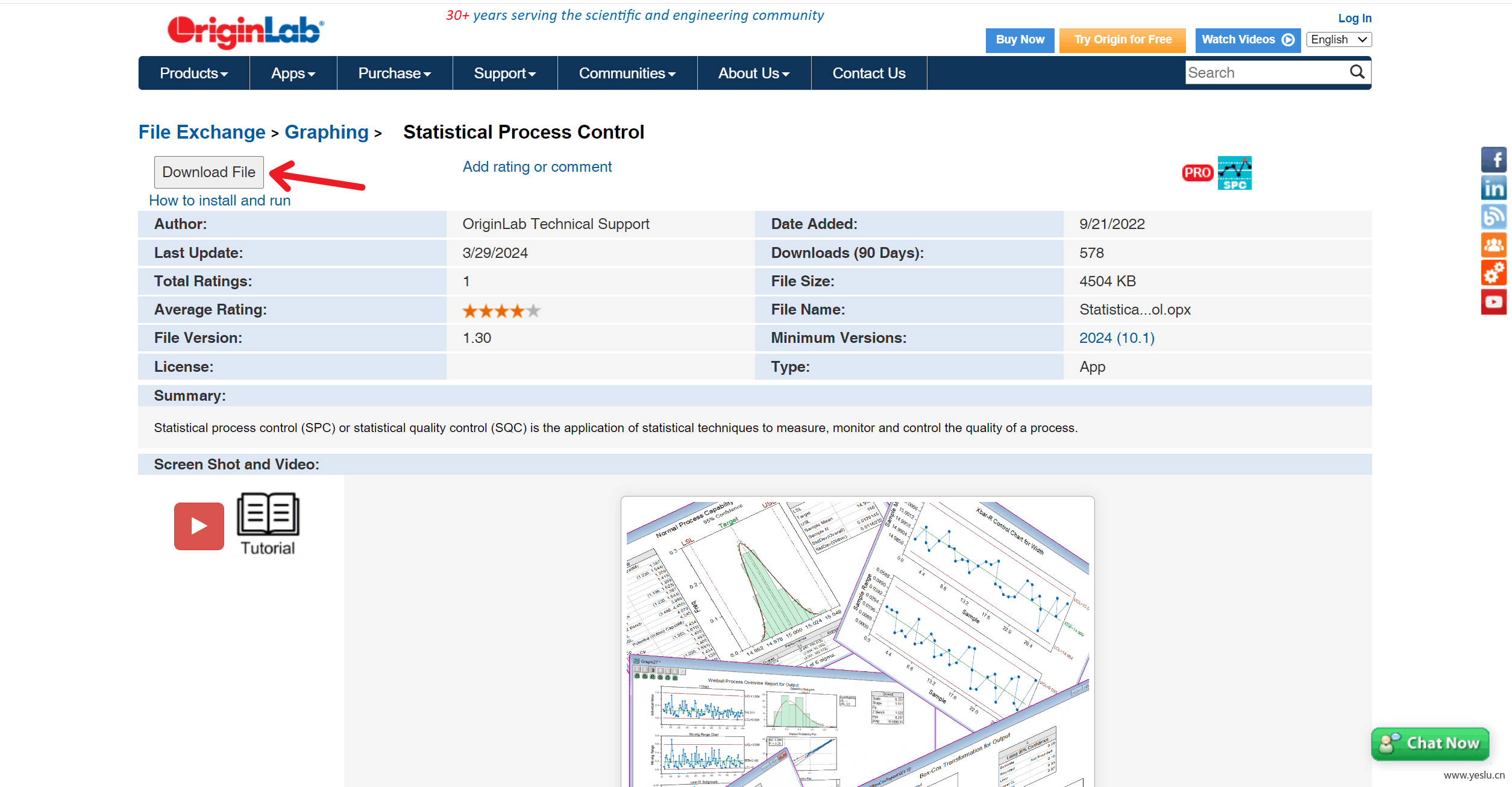Click the Buy Now button
Screen dimensions: 1512x787
(x=1020, y=40)
